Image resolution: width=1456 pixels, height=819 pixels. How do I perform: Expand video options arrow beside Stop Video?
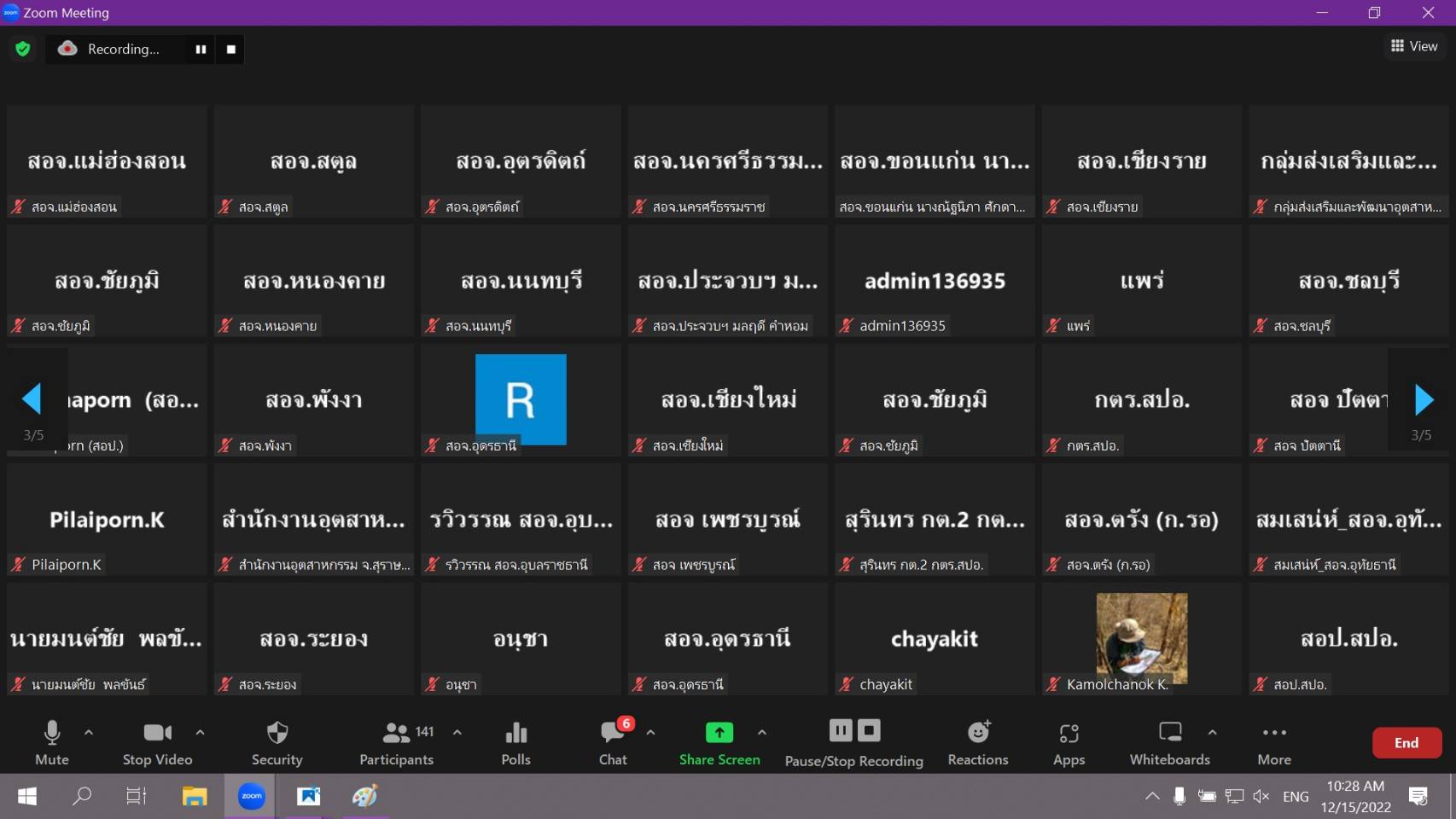point(200,732)
